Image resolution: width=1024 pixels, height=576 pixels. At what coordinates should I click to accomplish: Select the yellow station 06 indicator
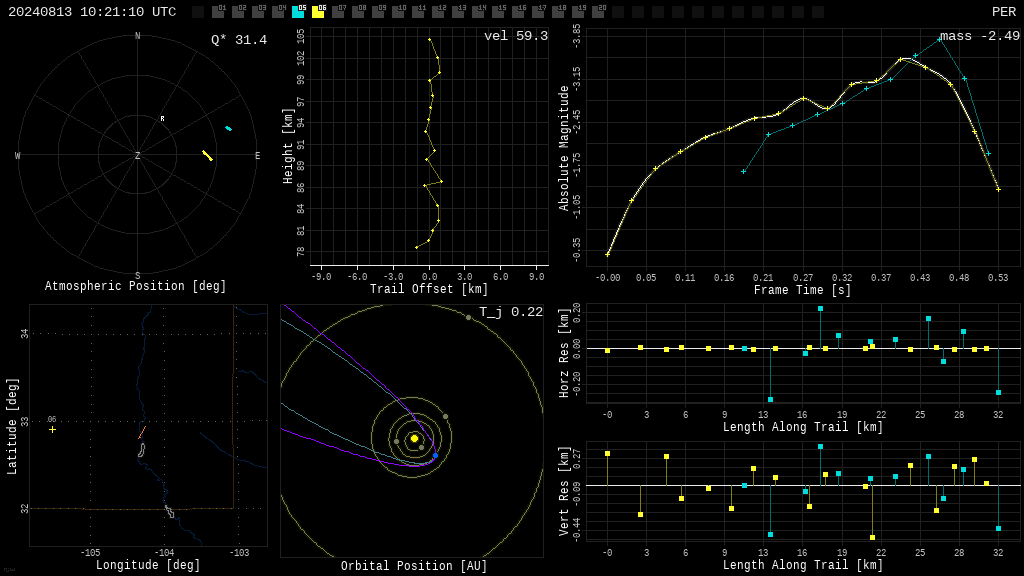pos(319,11)
